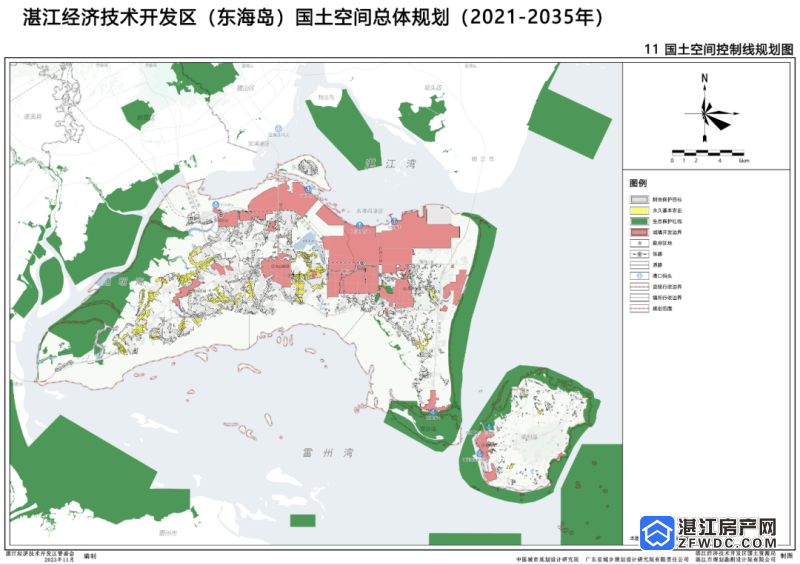Click the yellow permanent farmland legend swatch
The image size is (800, 565).
coord(640,210)
